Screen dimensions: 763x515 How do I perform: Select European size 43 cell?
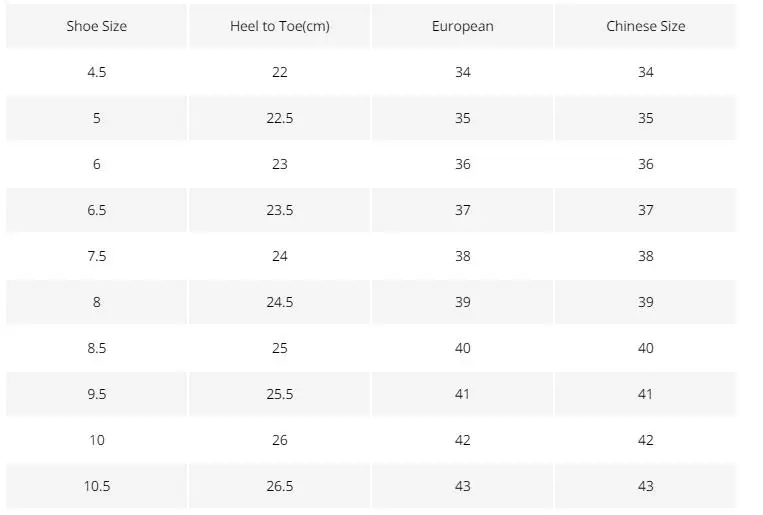[x=462, y=486]
